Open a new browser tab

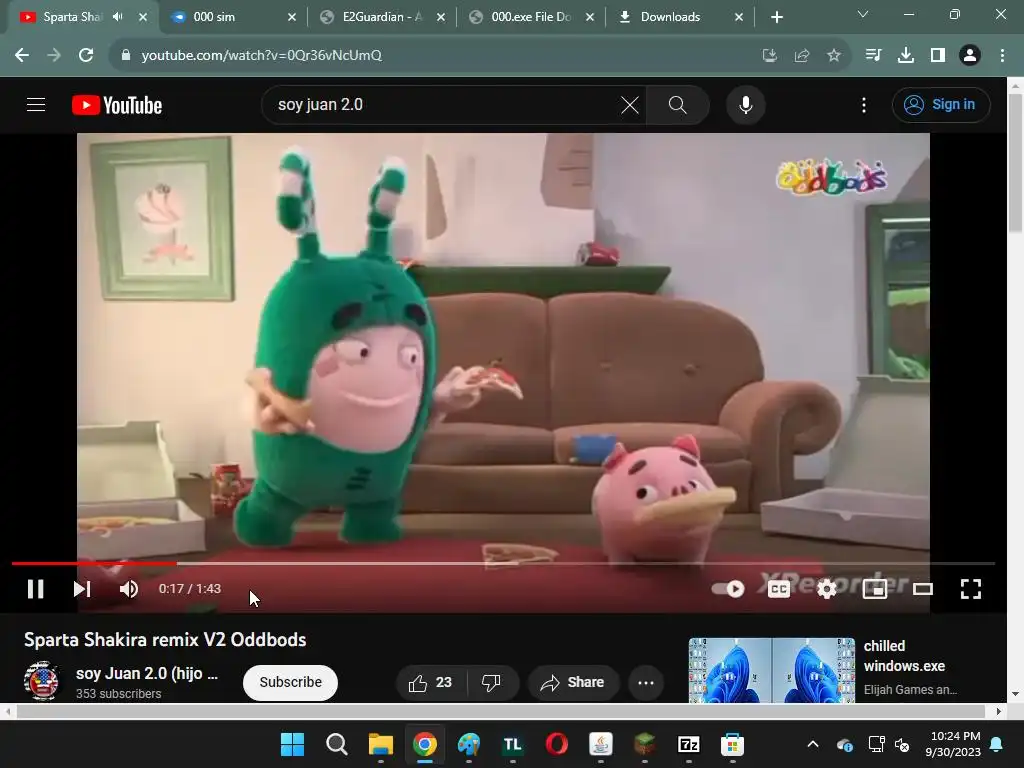[776, 18]
